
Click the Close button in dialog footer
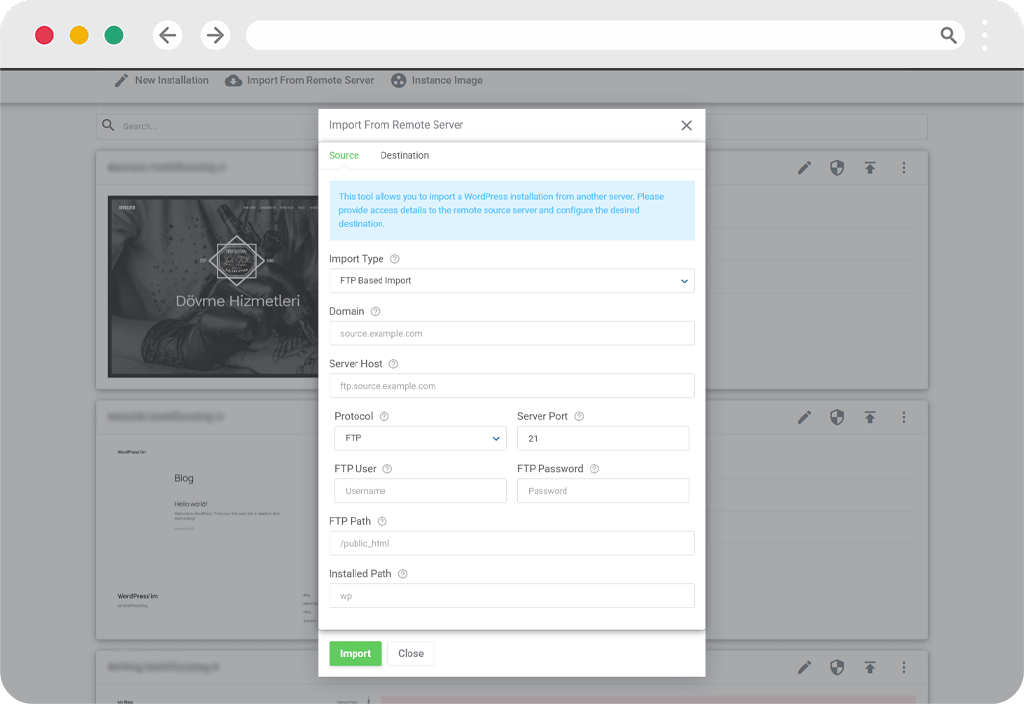click(411, 654)
